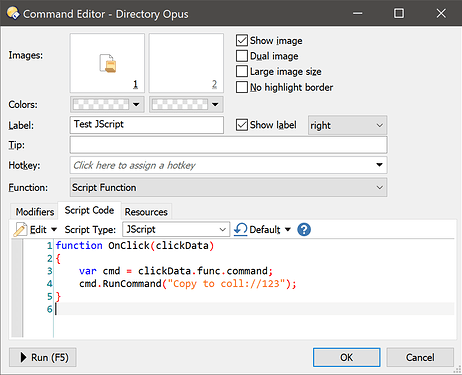This screenshot has height=375, width=462.
Task: Open the label position dropdown showing right
Action: coord(347,125)
